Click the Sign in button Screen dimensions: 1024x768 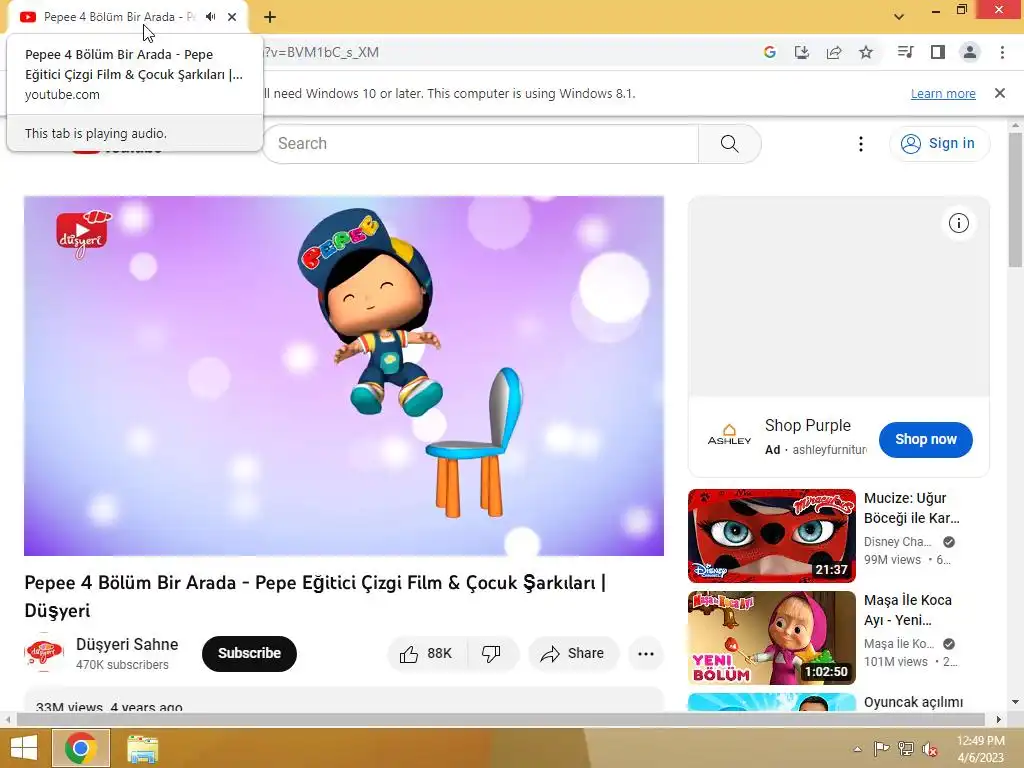(938, 143)
